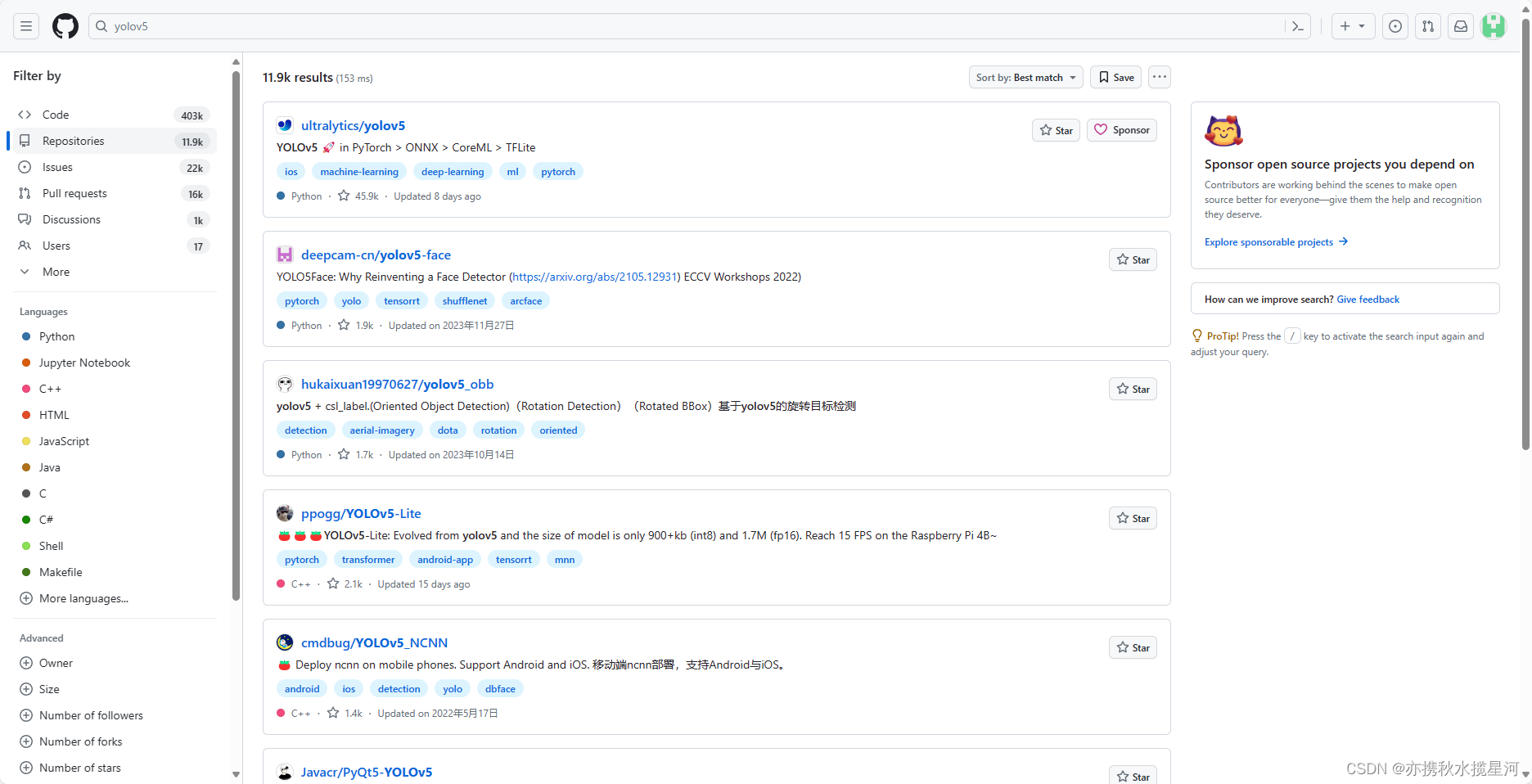Click the filter sidebar scrollbar
Image resolution: width=1532 pixels, height=784 pixels.
tap(236, 336)
